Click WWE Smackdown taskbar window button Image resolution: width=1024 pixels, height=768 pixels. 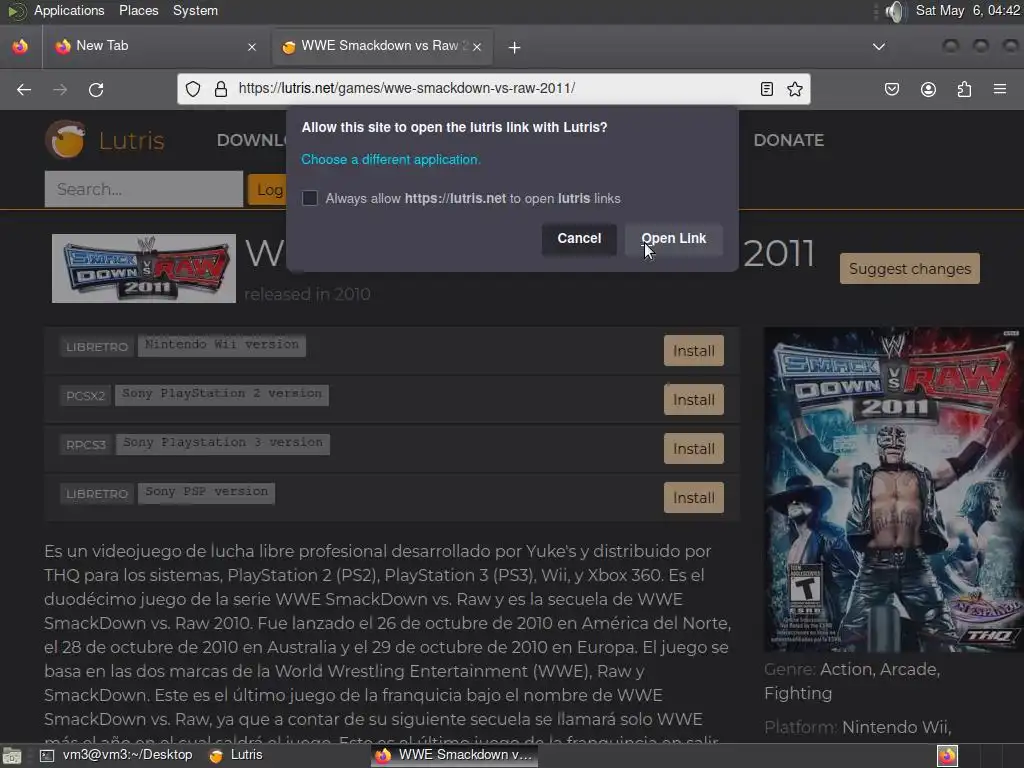454,756
